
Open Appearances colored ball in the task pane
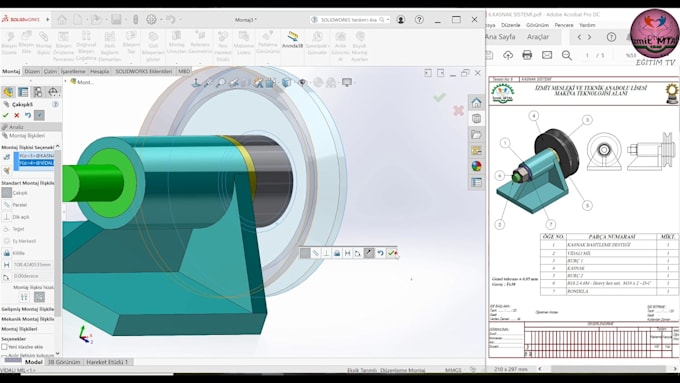tap(476, 167)
